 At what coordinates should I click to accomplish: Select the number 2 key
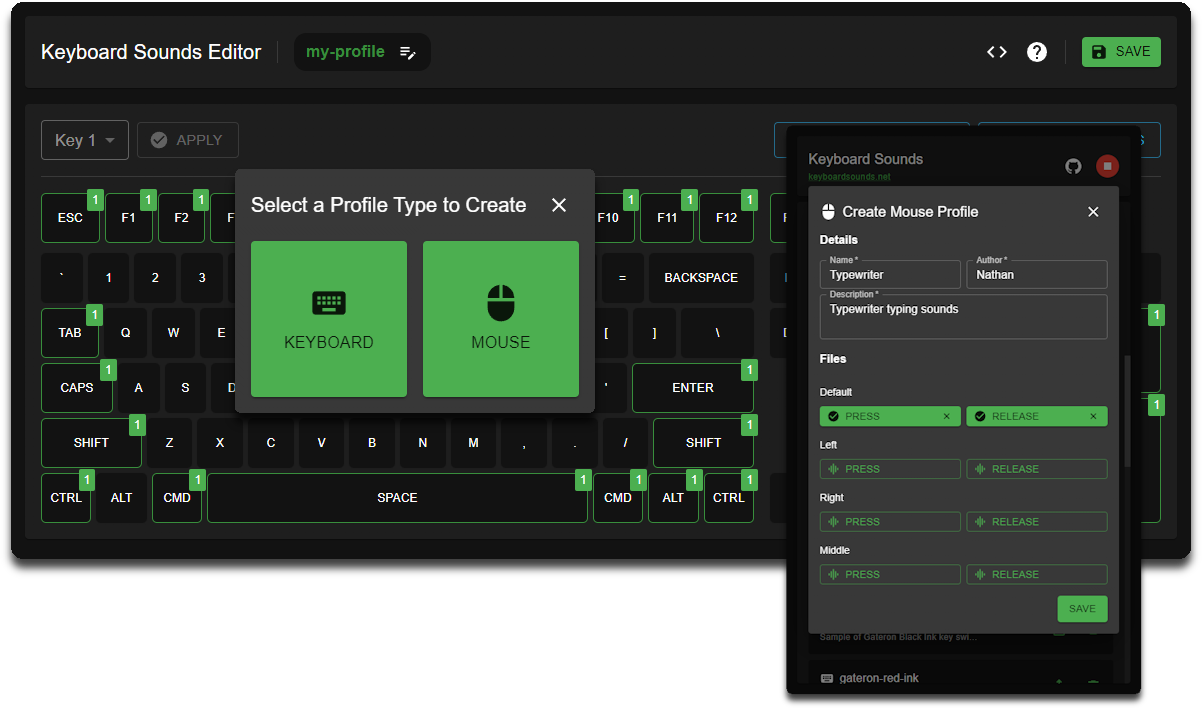[x=155, y=278]
